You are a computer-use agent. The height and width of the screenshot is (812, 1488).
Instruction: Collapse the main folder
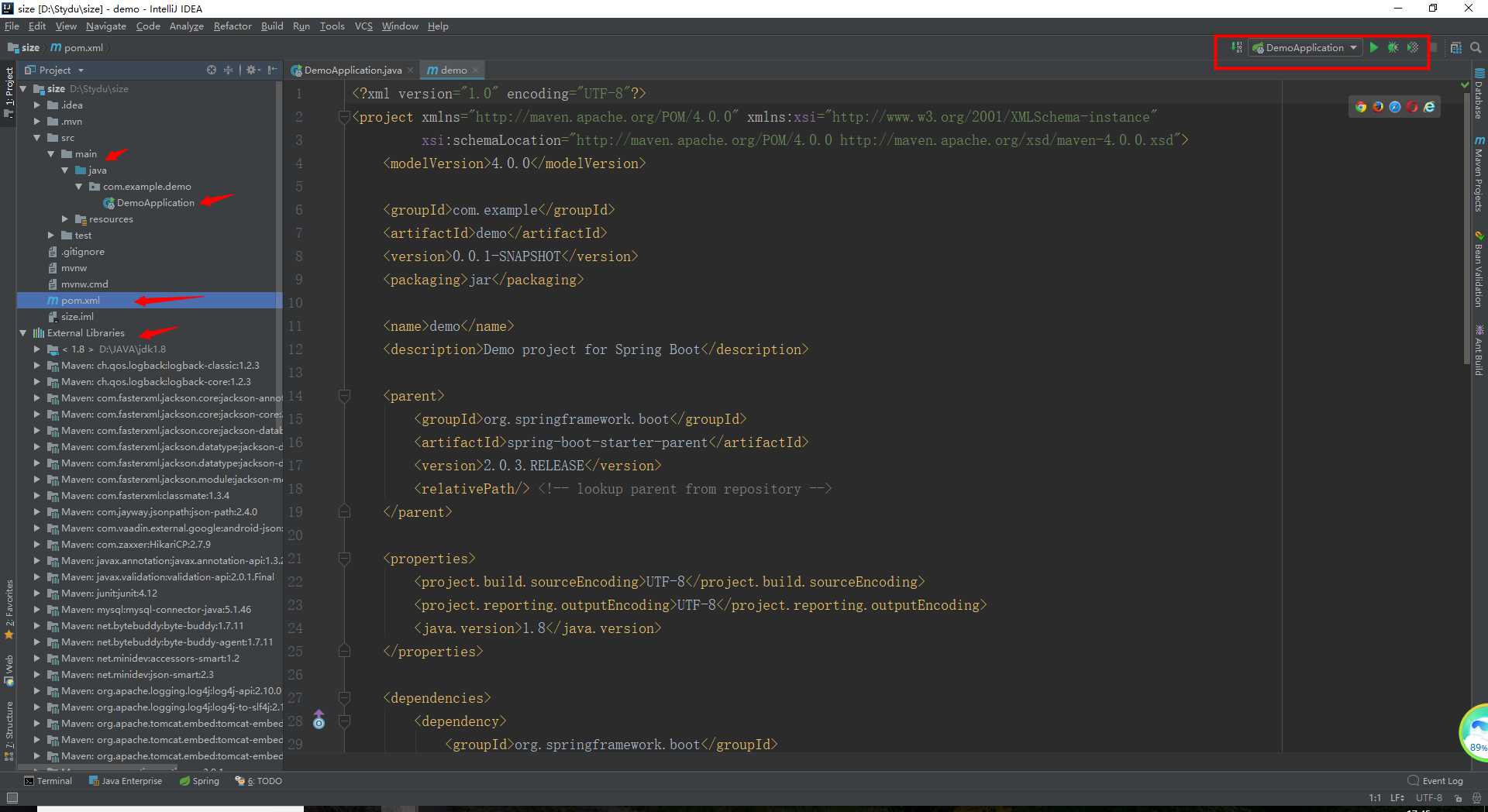coord(50,154)
